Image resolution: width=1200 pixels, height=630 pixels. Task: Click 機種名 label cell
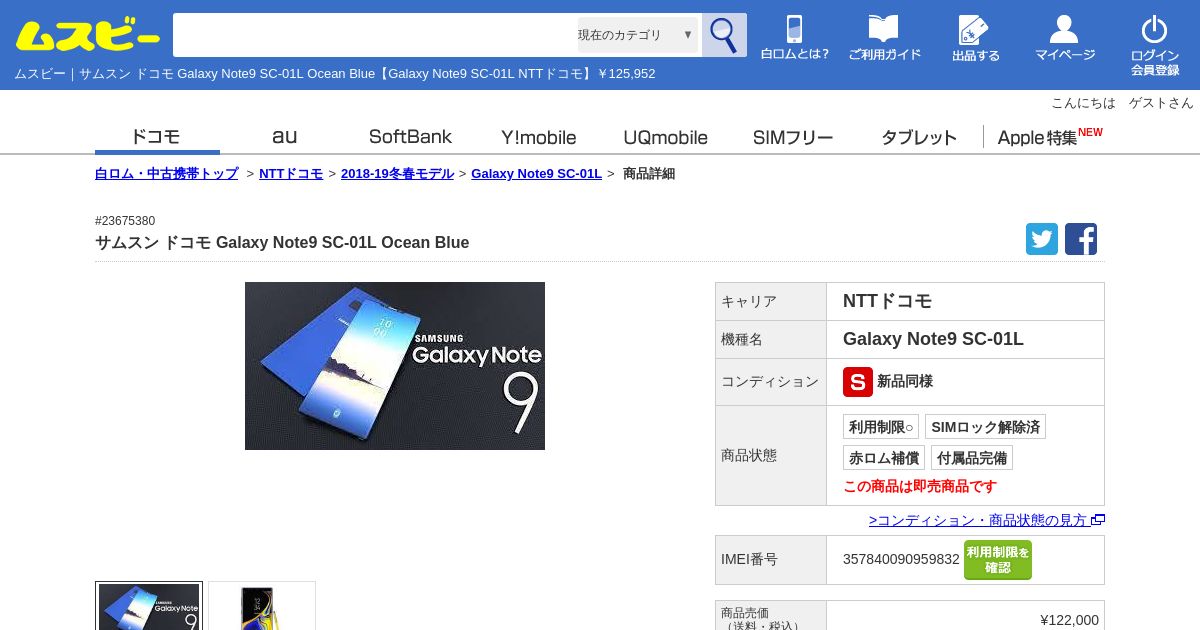pos(771,339)
